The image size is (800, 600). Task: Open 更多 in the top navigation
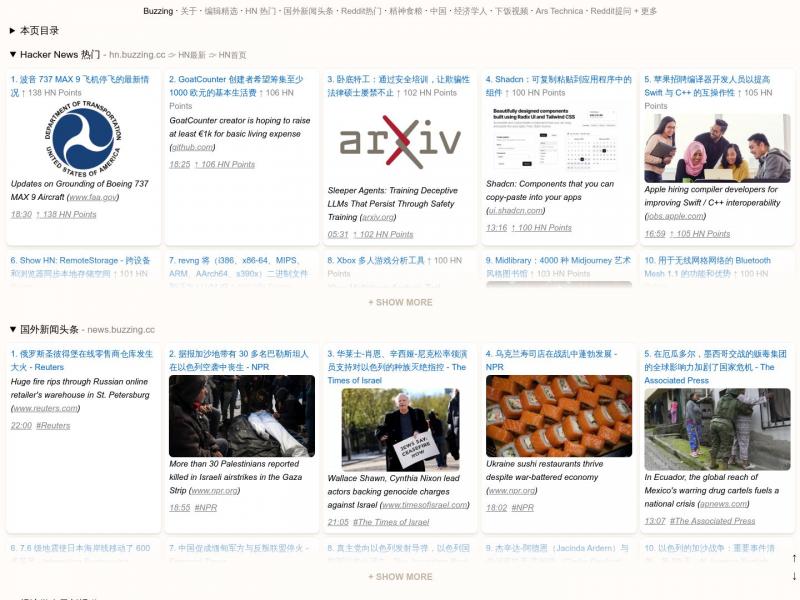648,11
